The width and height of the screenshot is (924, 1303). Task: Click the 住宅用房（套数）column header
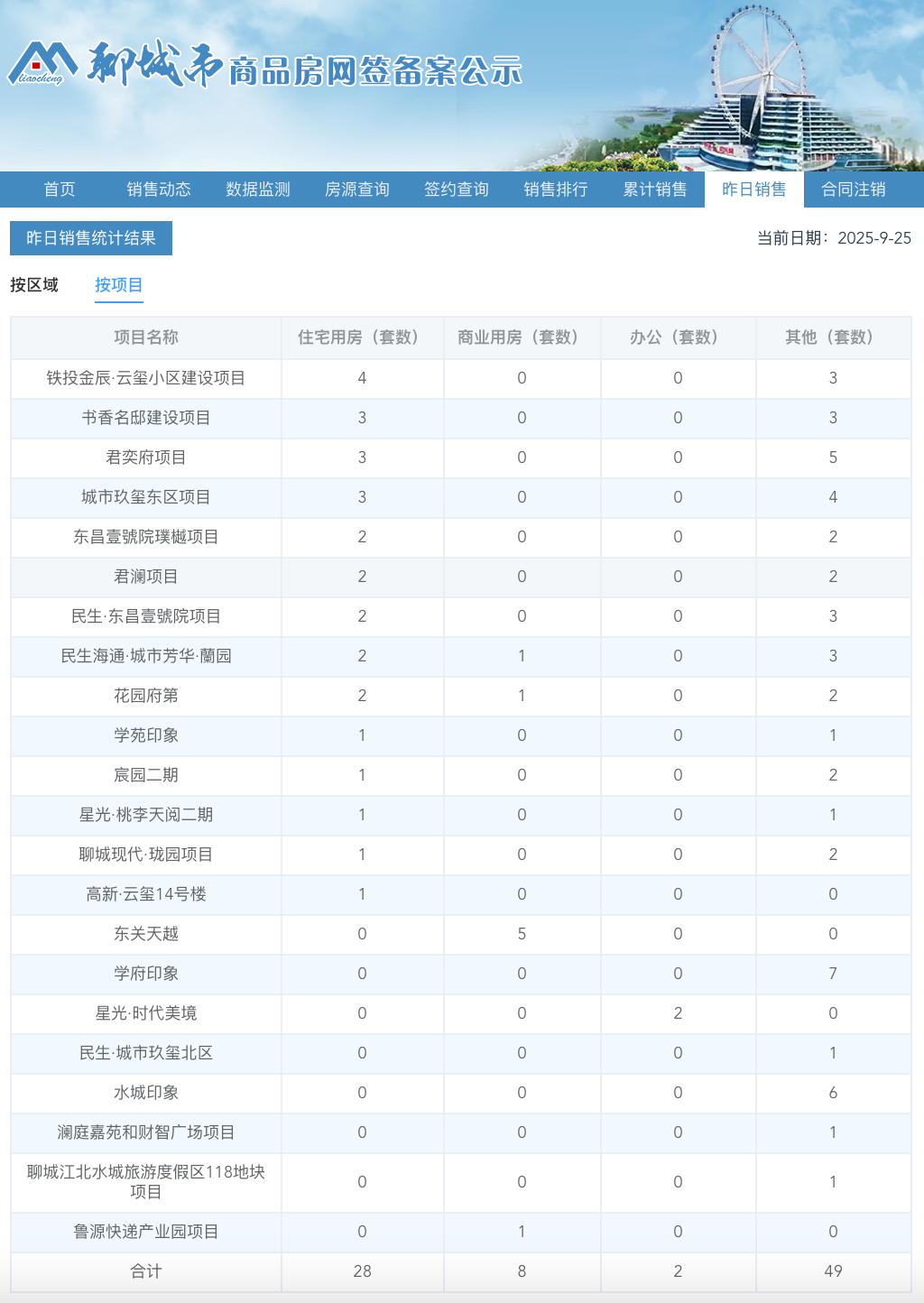(362, 338)
